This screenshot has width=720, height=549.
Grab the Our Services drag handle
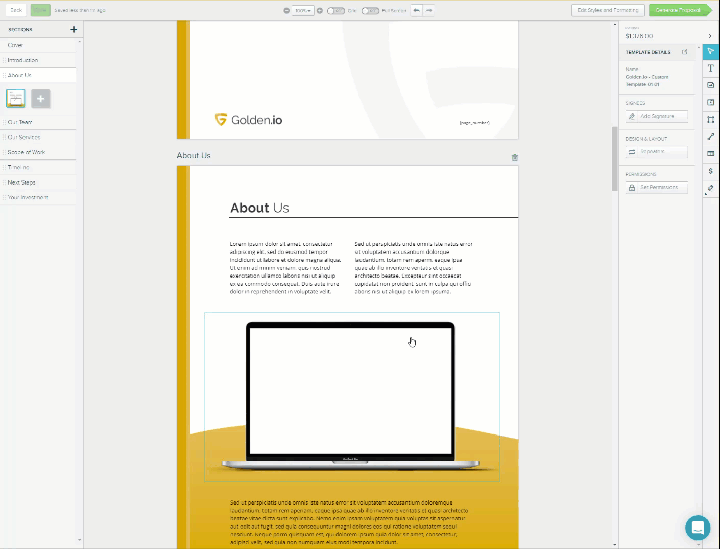pyautogui.click(x=5, y=137)
